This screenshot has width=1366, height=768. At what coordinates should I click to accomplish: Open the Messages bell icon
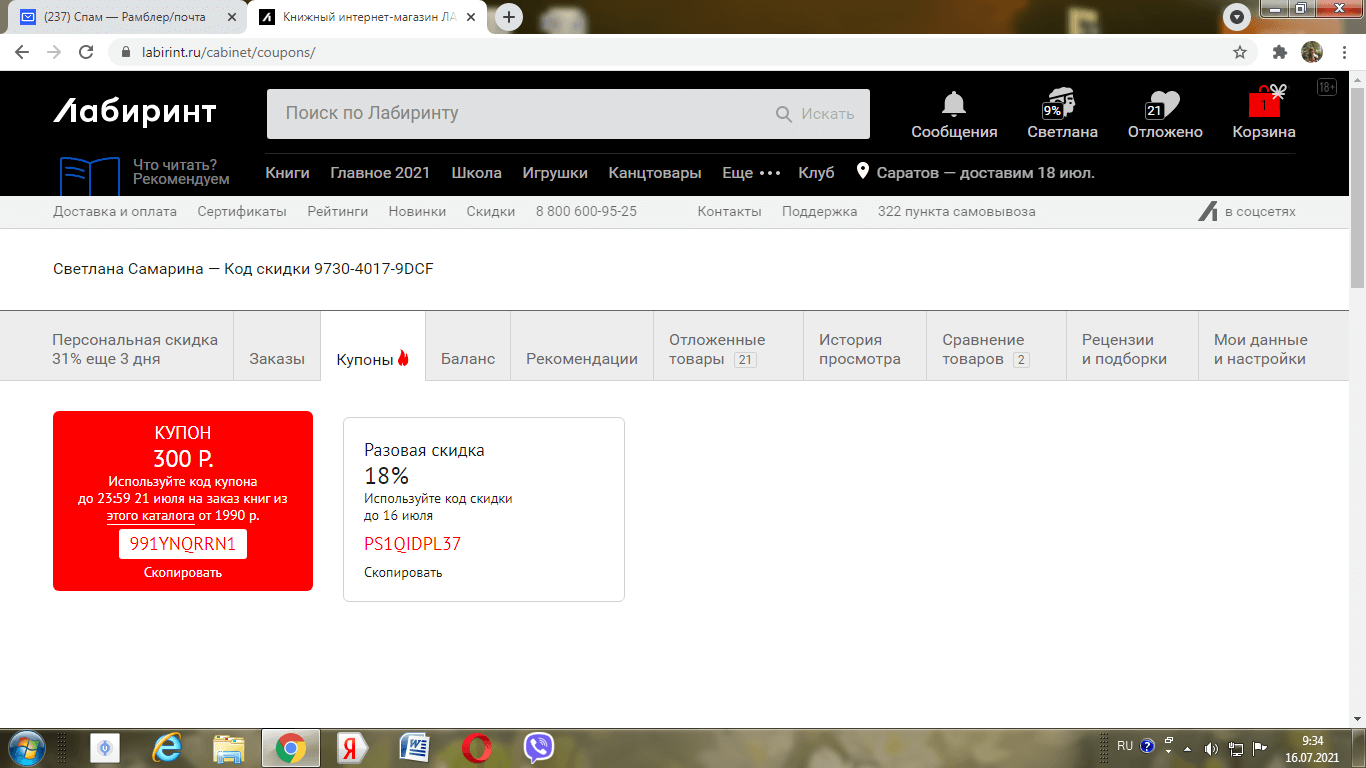click(954, 103)
